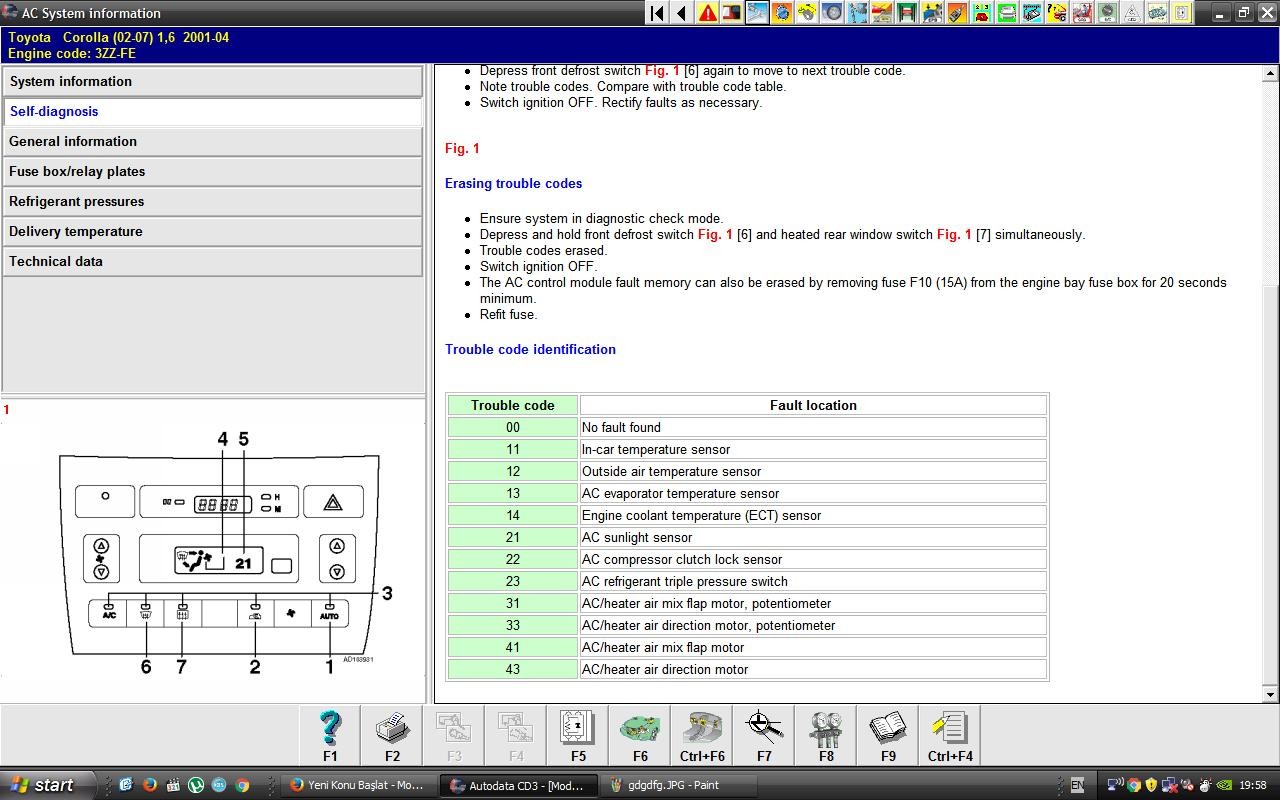Image resolution: width=1280 pixels, height=800 pixels.
Task: Click the F6 component location icon
Action: (640, 735)
